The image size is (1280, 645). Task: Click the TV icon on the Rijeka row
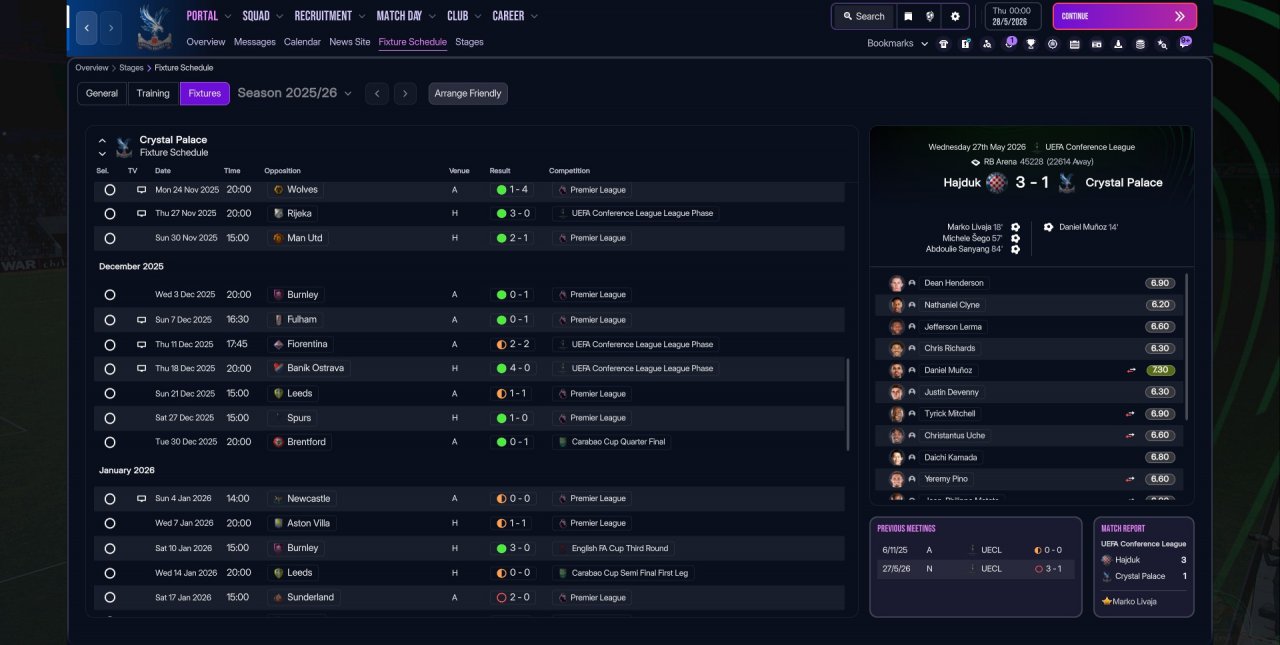point(141,213)
